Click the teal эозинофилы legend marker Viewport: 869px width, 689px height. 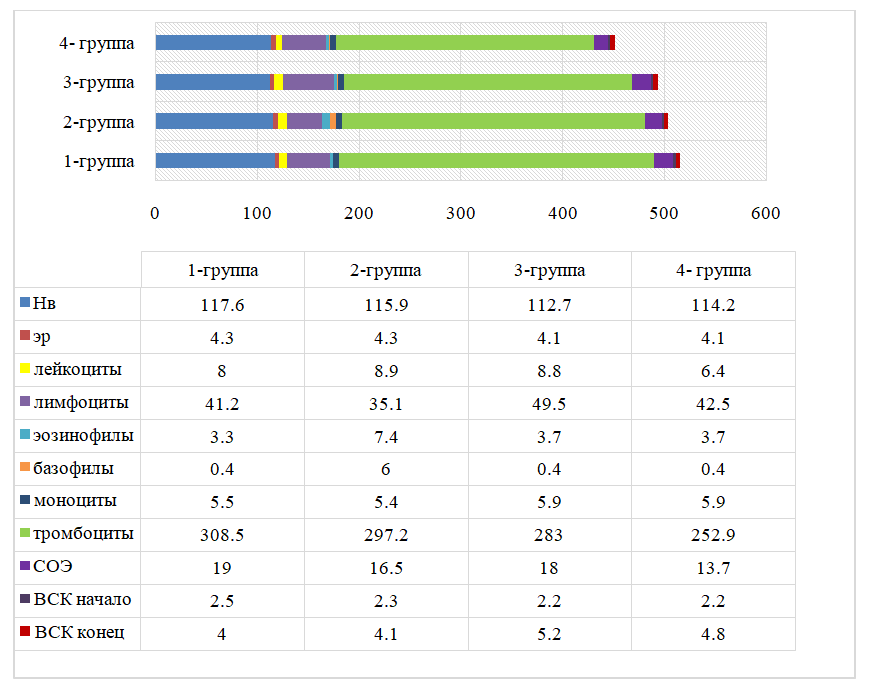point(25,435)
